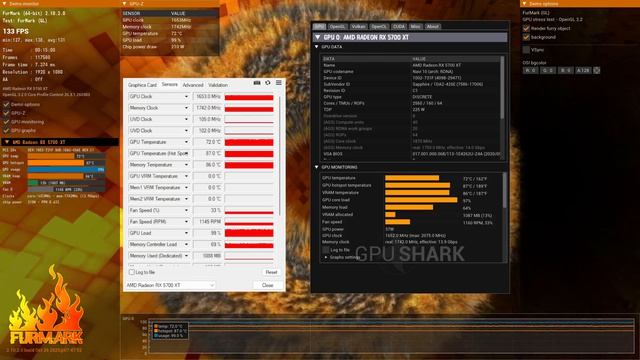This screenshot has width=640, height=360.
Task: Open dropdown of UVD Clock row showing 105.0 MHz
Action: pos(186,119)
